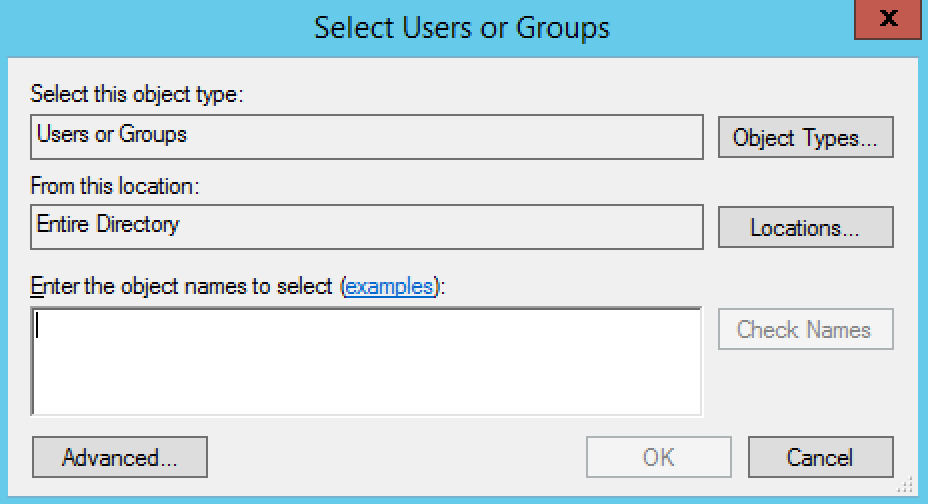This screenshot has height=504, width=928.
Task: Click the 'Entire Directory' location field
Action: (367, 227)
